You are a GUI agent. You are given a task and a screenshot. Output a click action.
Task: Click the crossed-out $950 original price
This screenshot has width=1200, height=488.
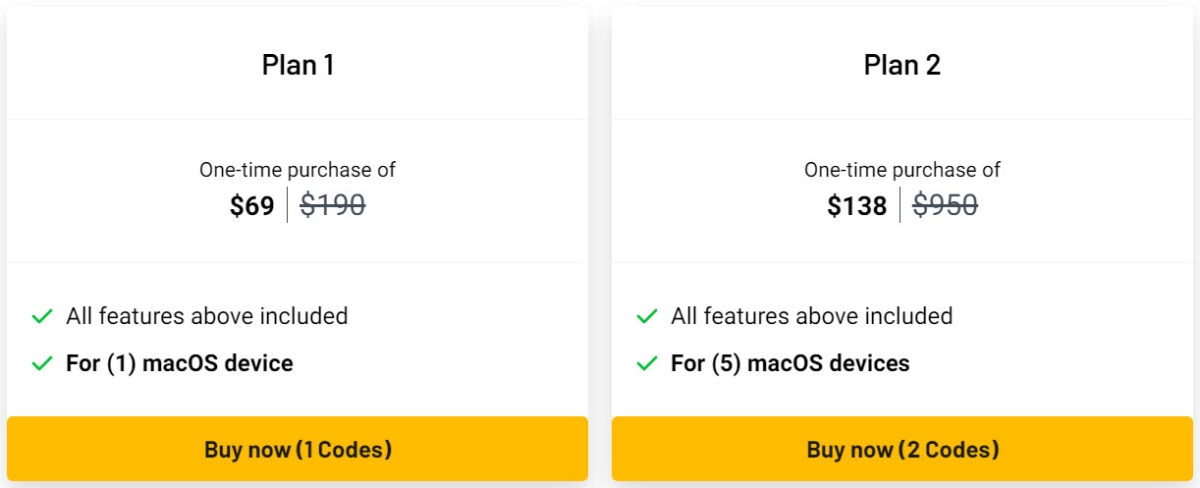[x=945, y=206]
